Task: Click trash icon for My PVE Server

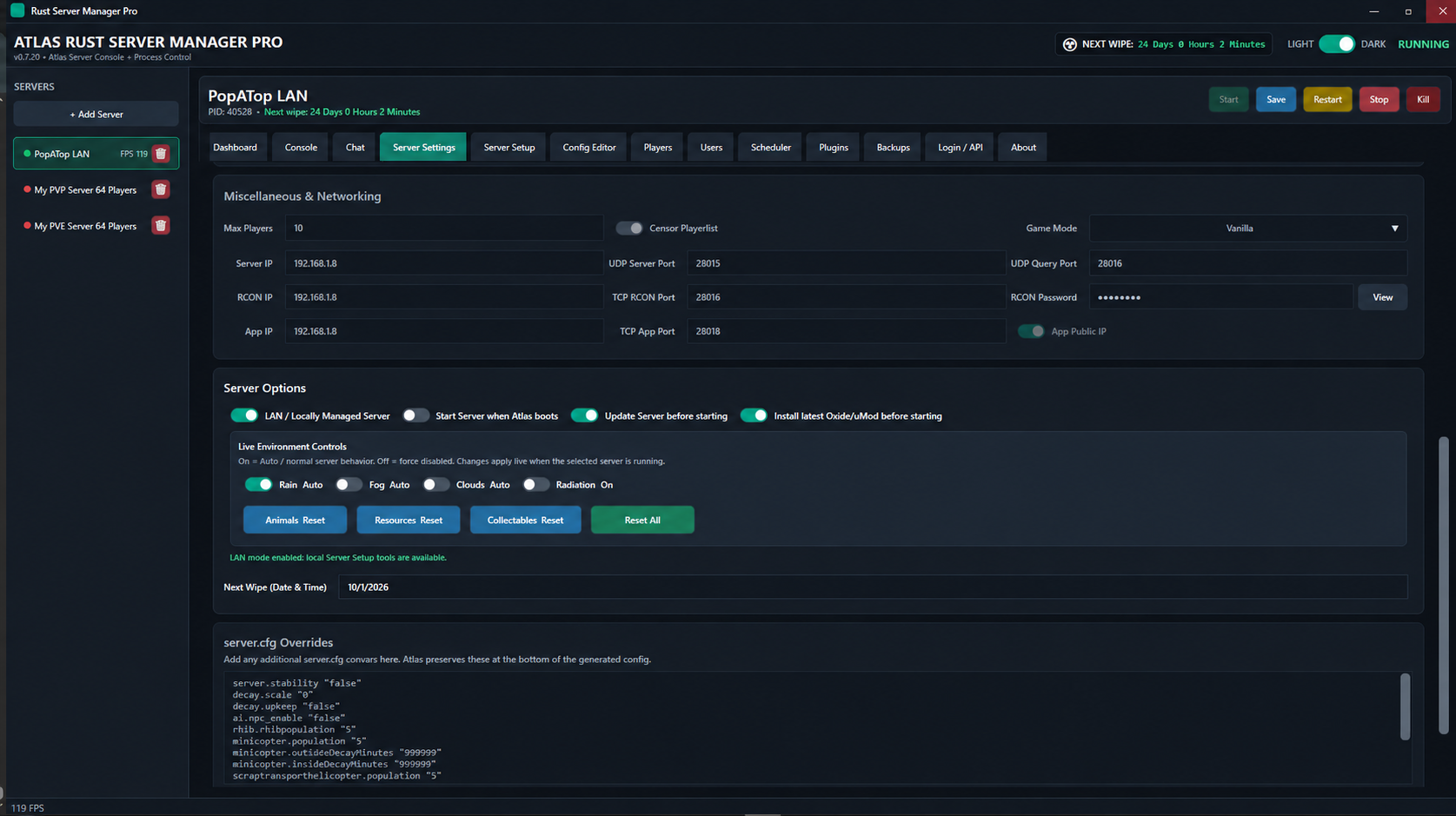Action: click(x=161, y=226)
